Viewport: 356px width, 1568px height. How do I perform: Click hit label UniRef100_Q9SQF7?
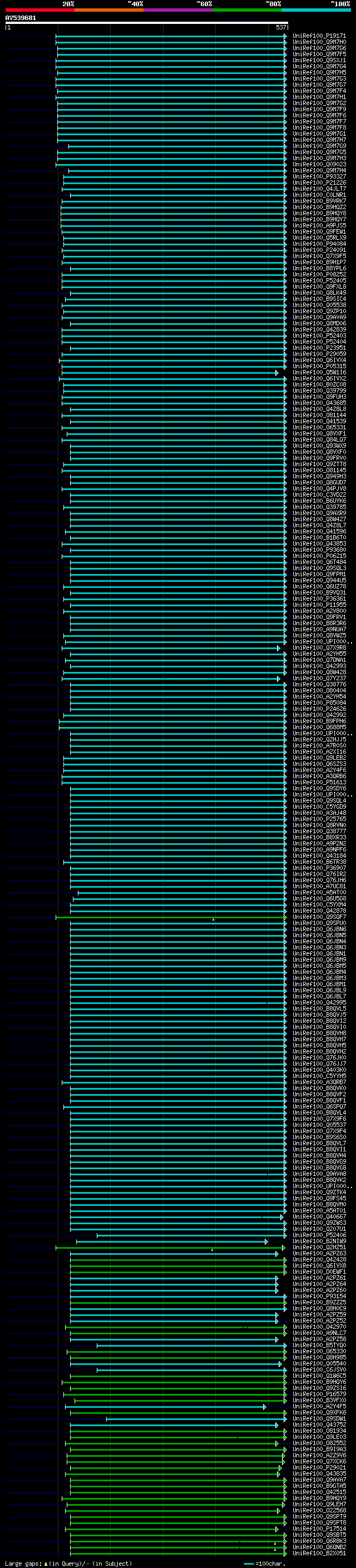click(319, 917)
